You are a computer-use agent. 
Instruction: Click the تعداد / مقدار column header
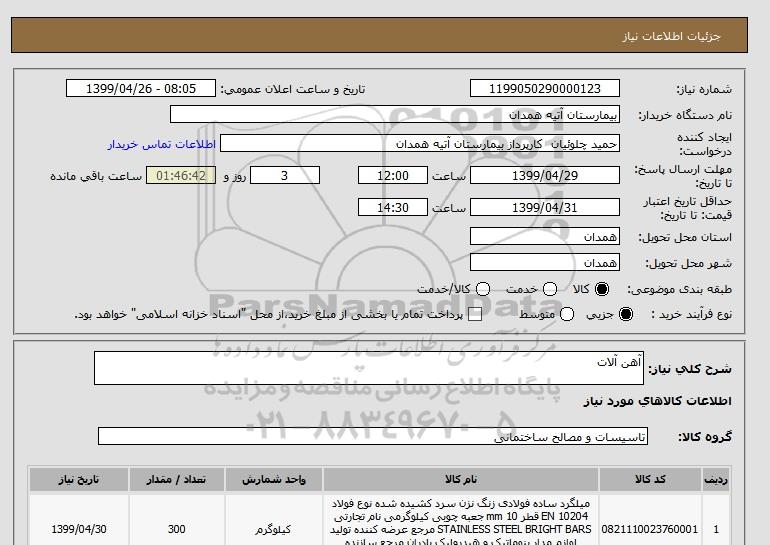177,479
